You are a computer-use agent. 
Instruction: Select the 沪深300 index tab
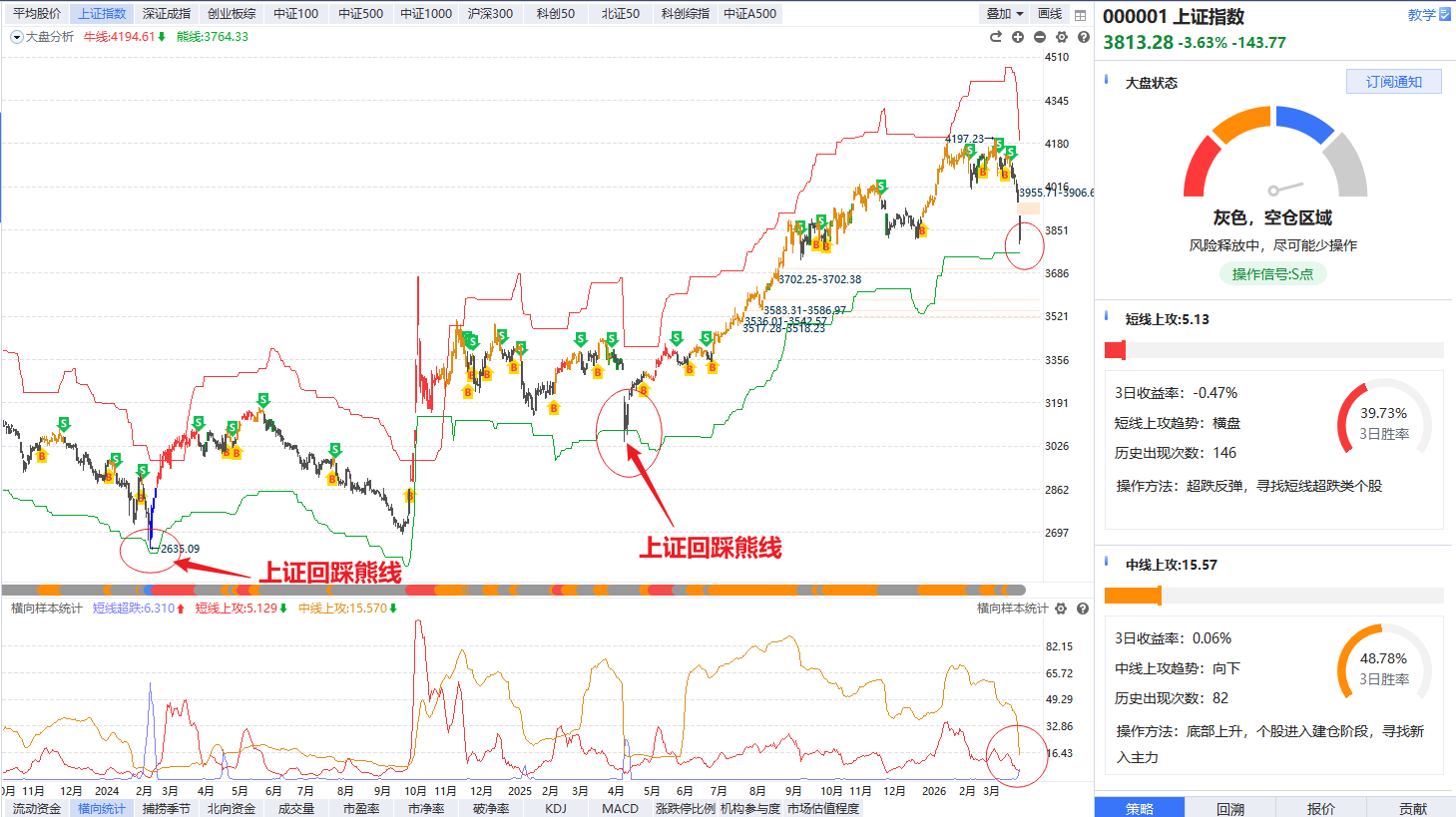(490, 14)
